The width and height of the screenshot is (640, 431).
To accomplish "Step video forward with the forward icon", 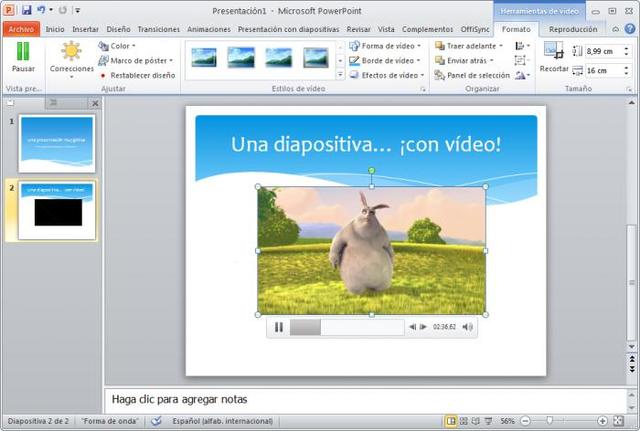I will click(x=423, y=327).
